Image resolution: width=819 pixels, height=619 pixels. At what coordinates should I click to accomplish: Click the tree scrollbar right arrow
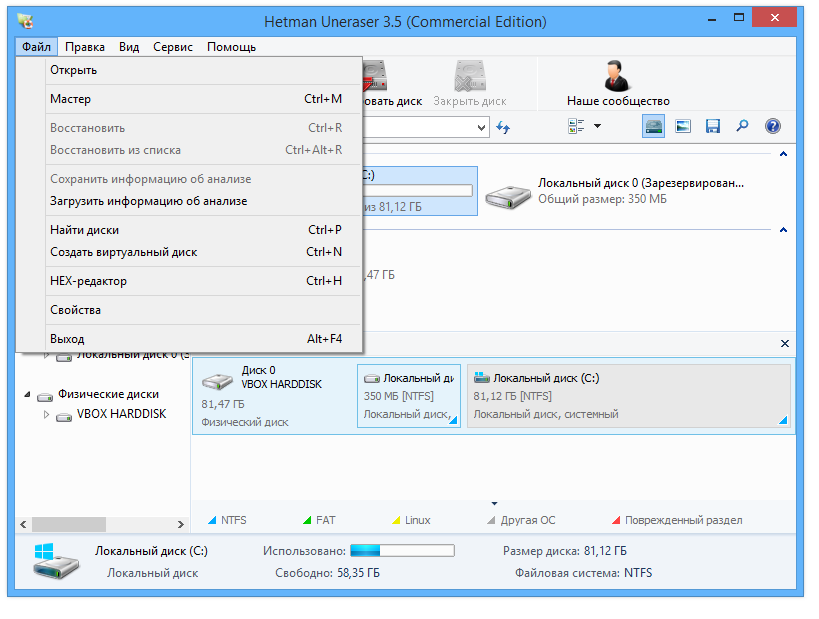181,524
